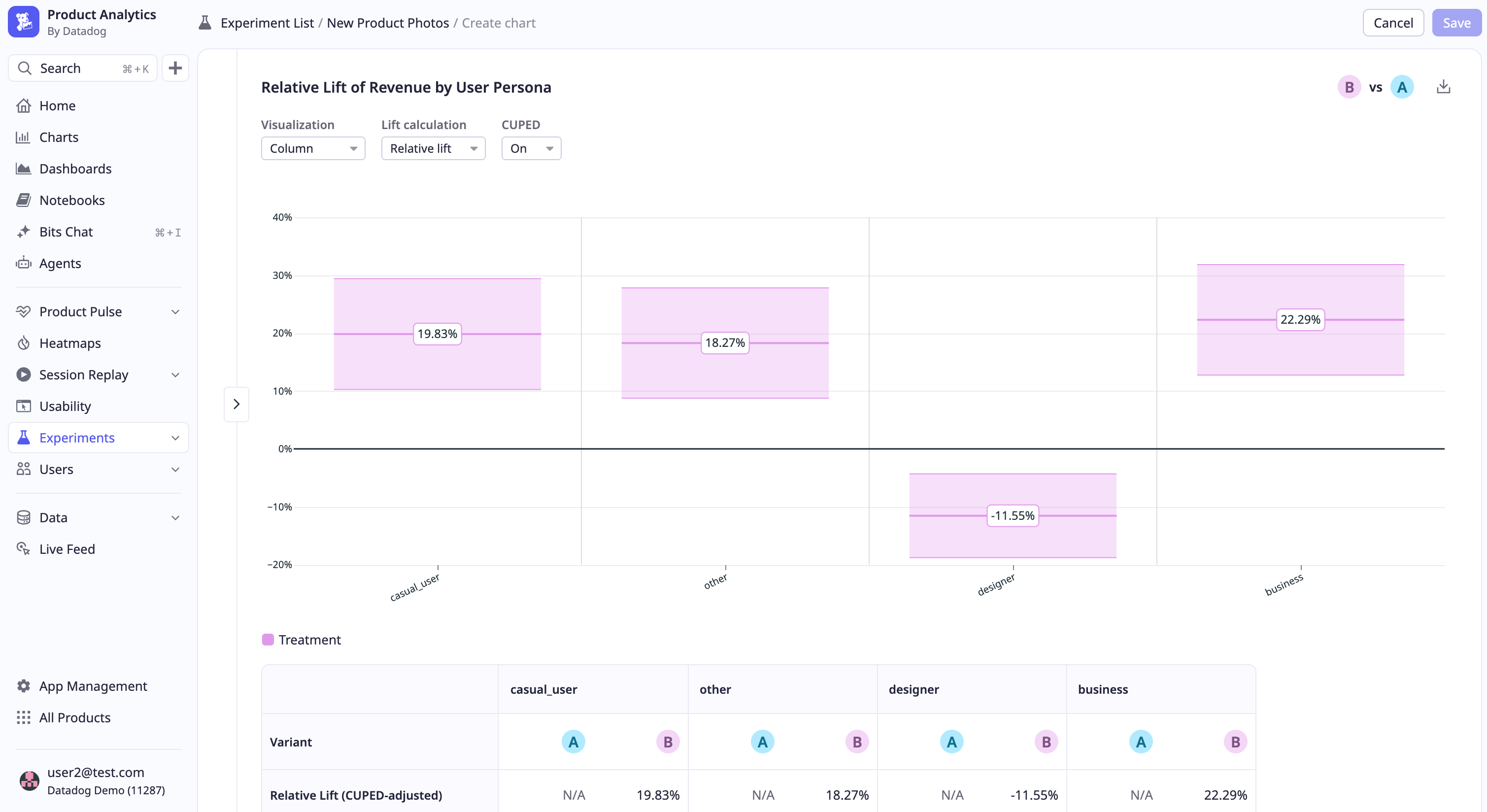Click the Heatmaps flame icon
Image resolution: width=1487 pixels, height=812 pixels.
click(x=24, y=343)
